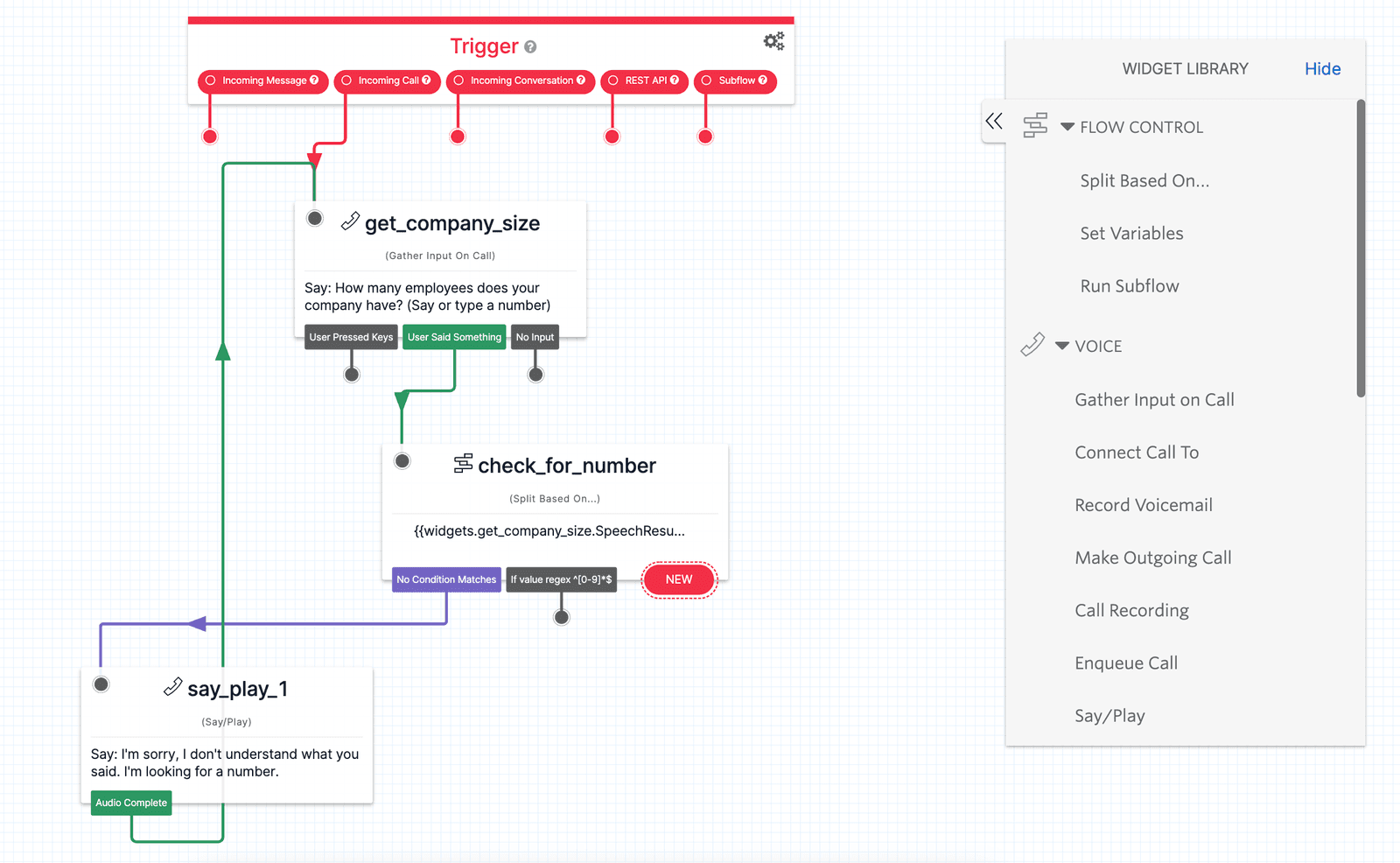Screen dimensions: 1400x863
Task: Click the help icon on REST API trigger
Action: coord(673,81)
